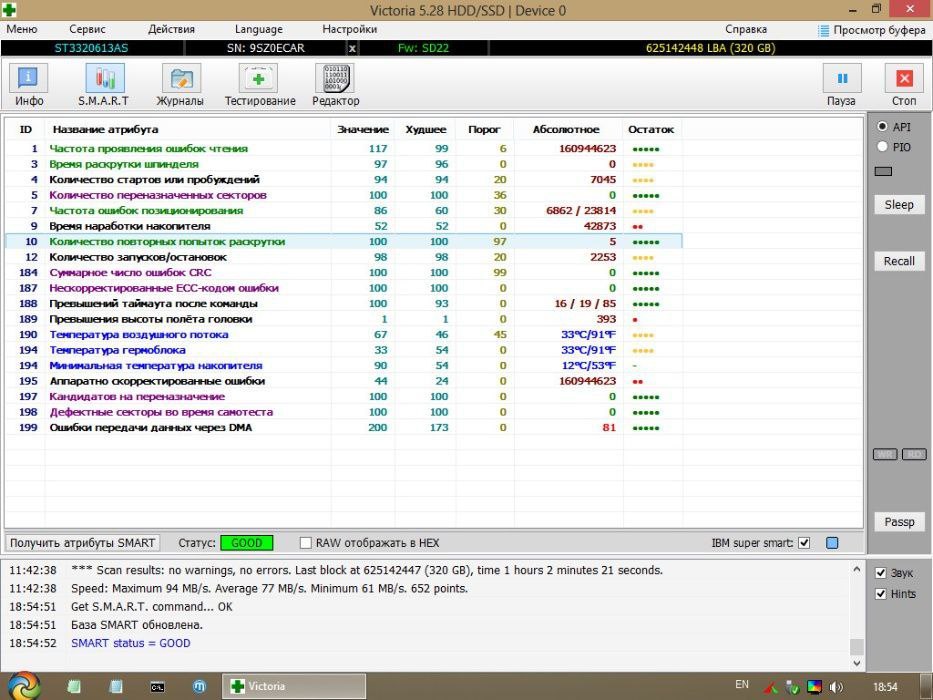Click the Худшее column header

[x=425, y=129]
